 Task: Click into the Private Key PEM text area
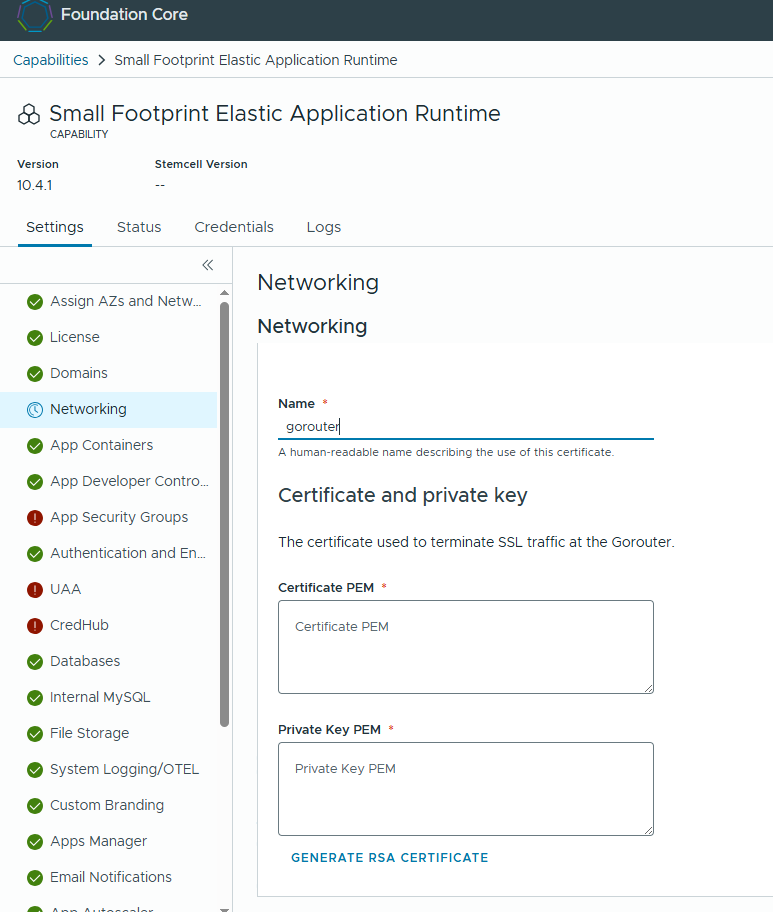pos(466,789)
